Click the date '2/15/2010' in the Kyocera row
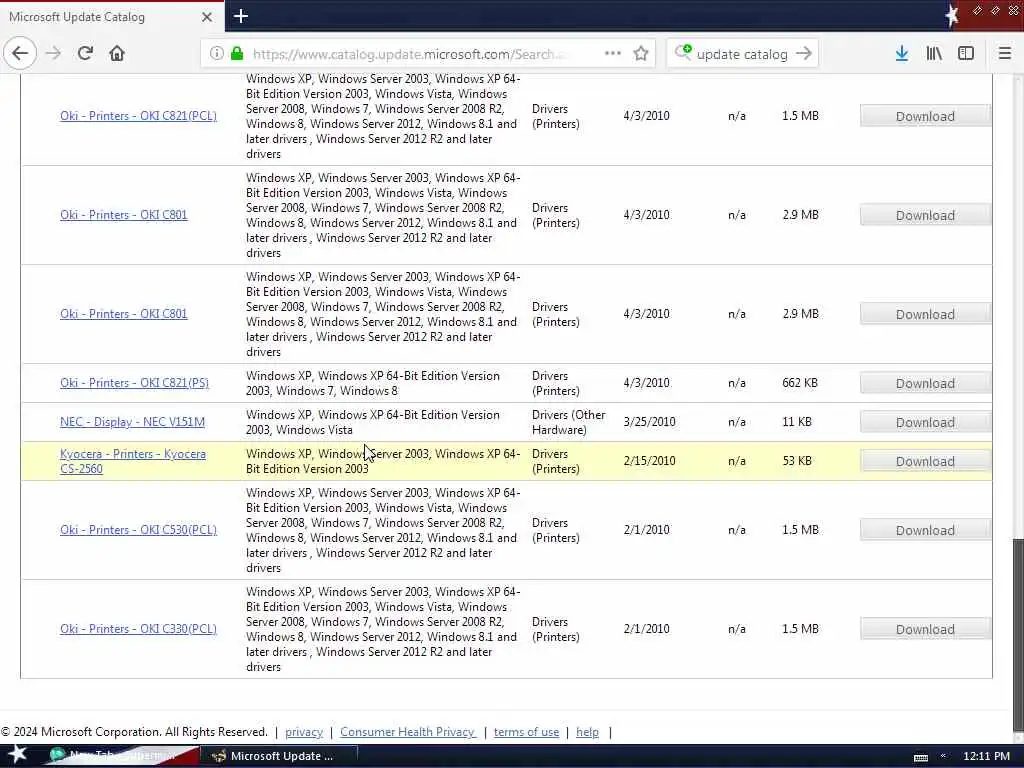This screenshot has height=768, width=1024. pos(649,461)
